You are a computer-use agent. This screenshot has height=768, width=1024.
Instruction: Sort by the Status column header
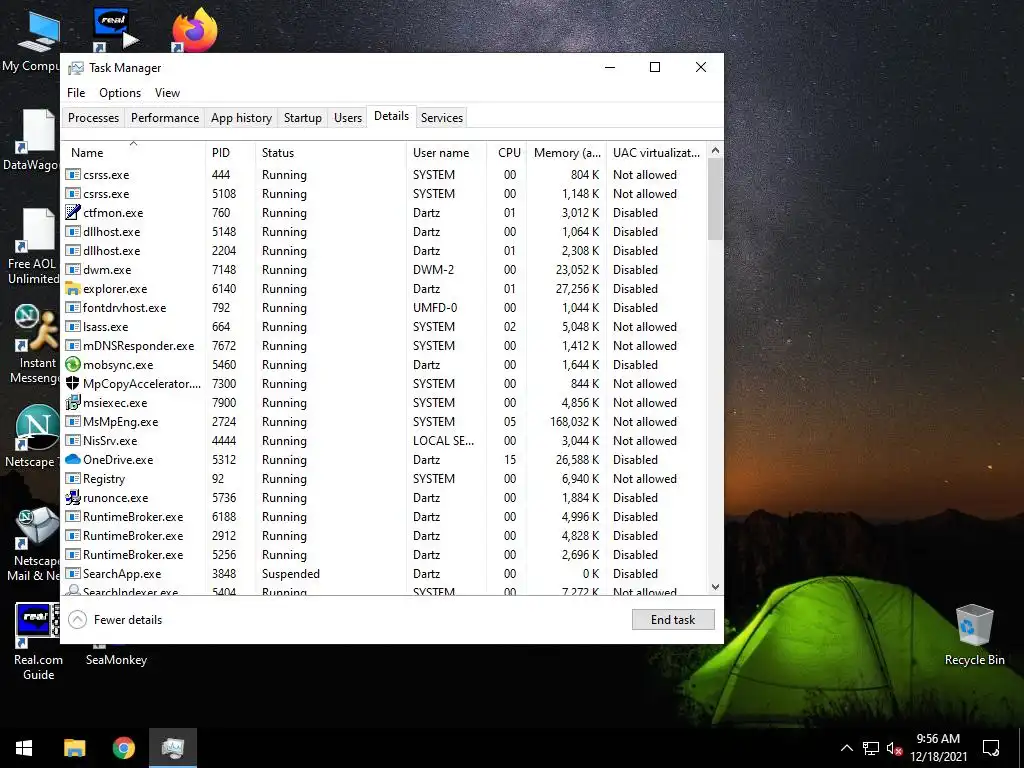point(330,153)
